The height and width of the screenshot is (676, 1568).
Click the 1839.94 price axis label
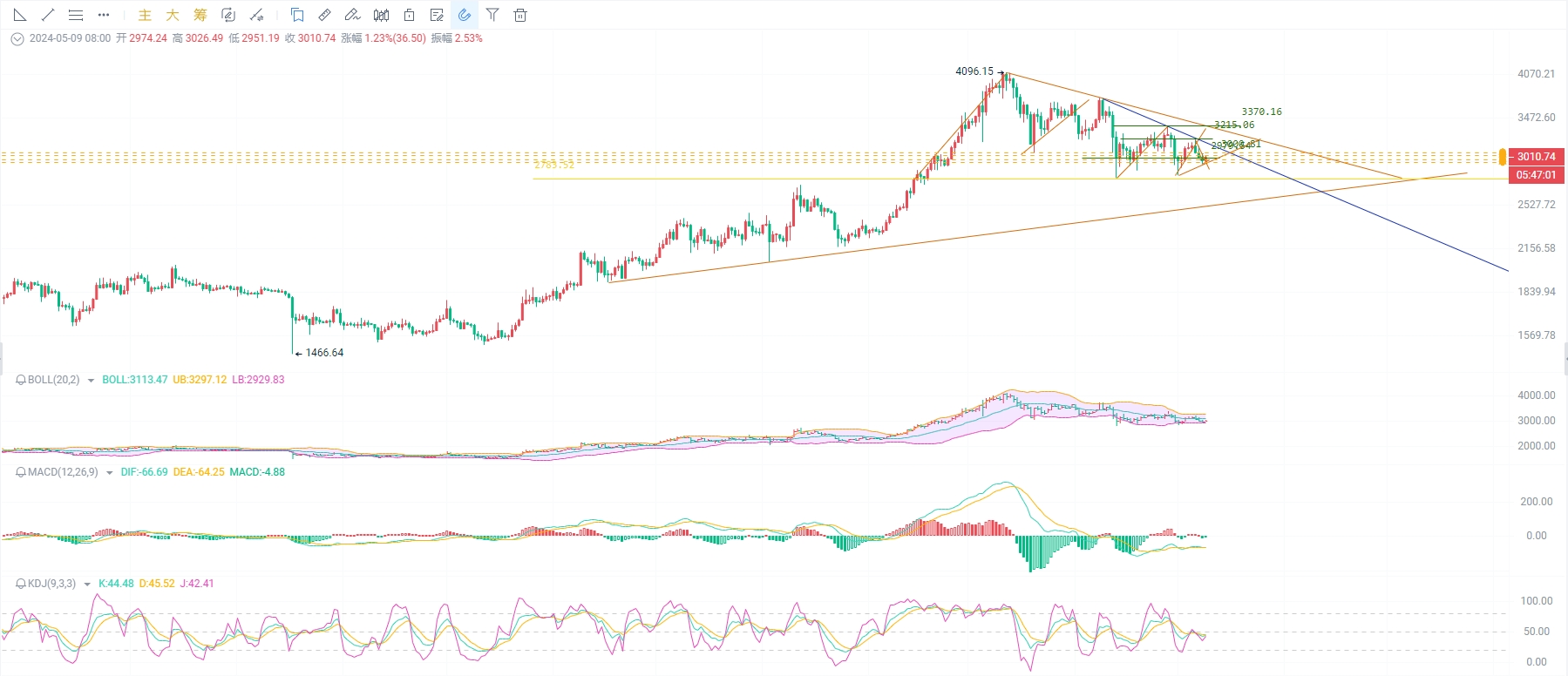click(x=1536, y=292)
